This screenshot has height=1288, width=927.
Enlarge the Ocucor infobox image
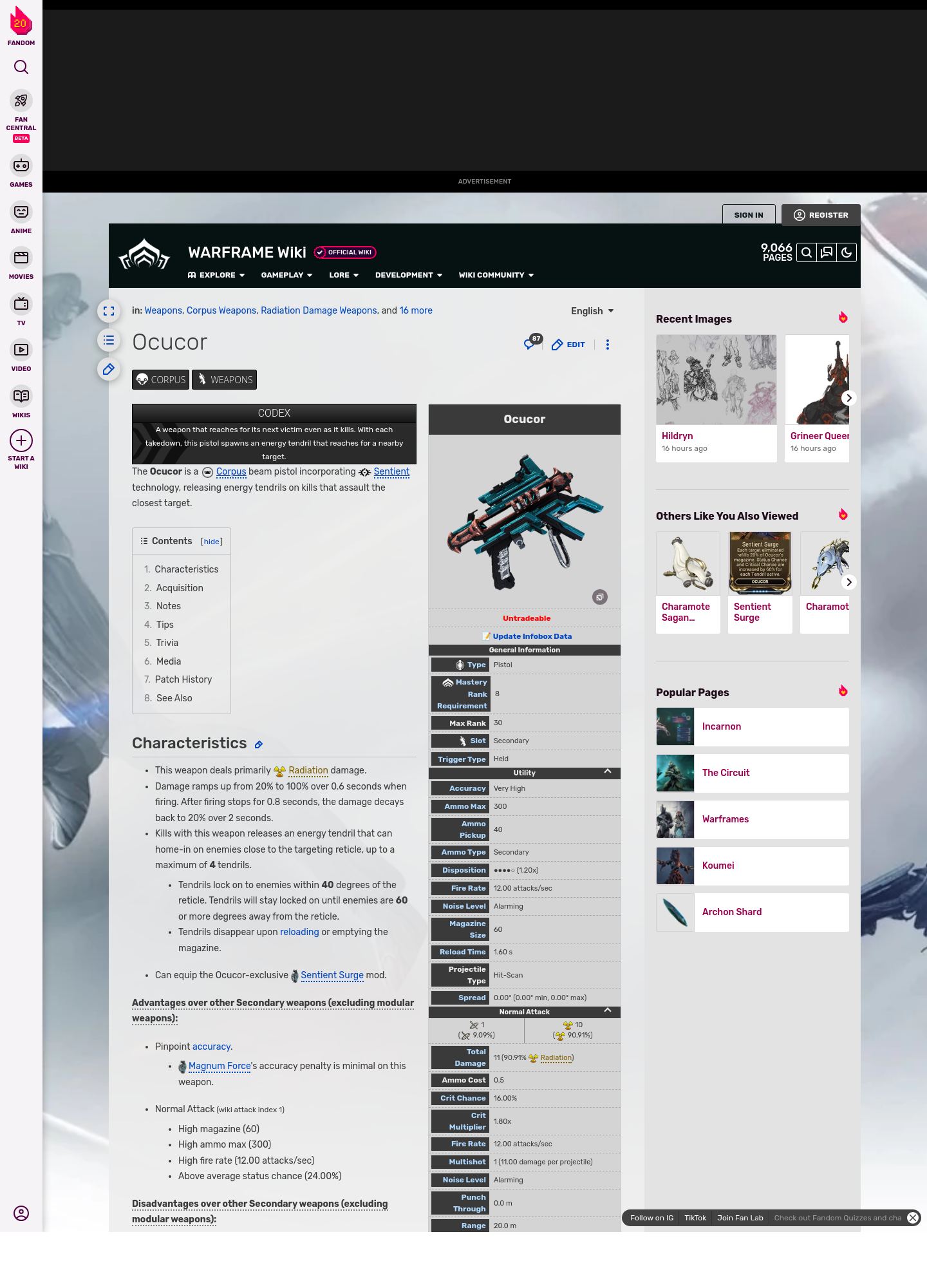pos(600,597)
